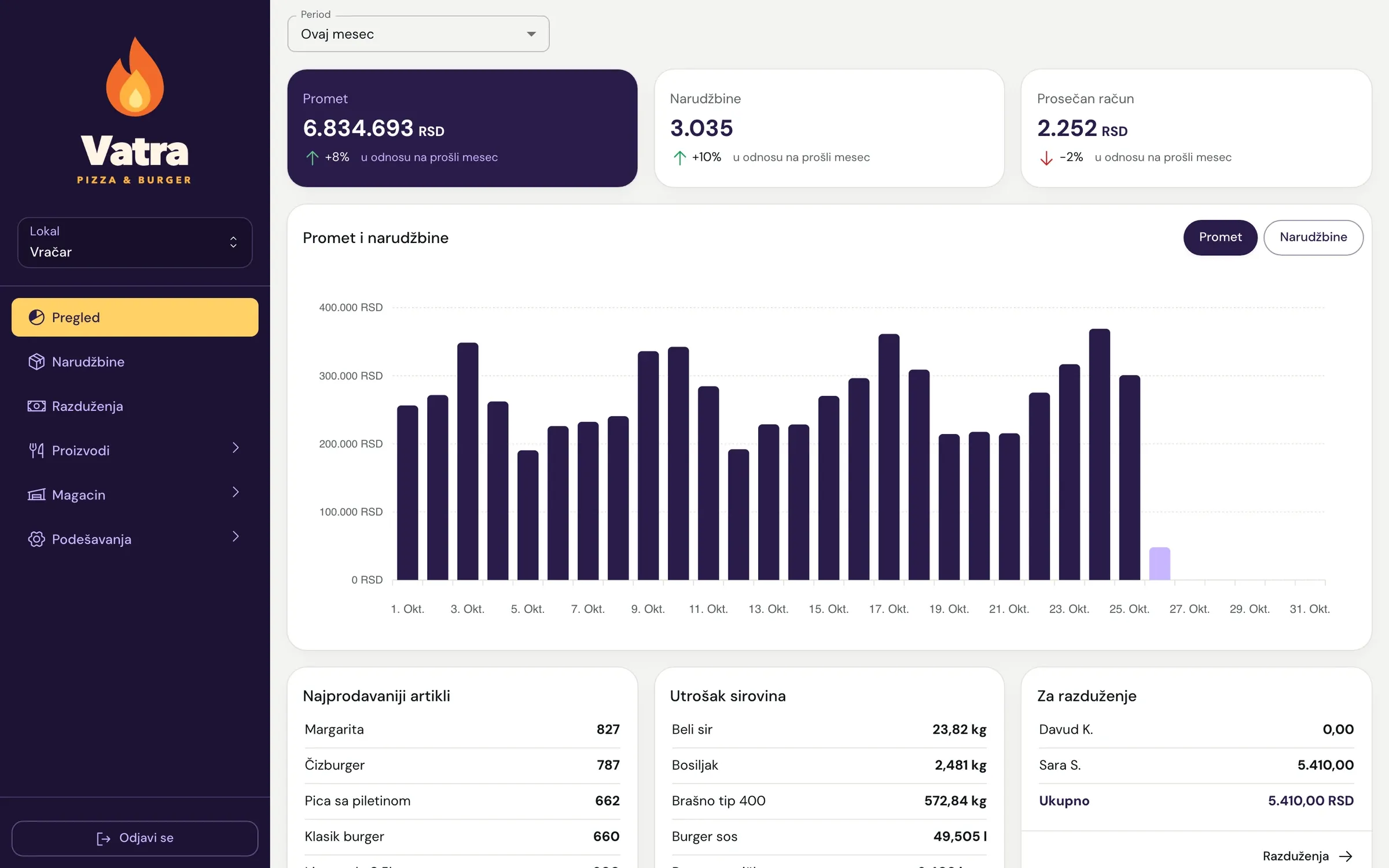Select the Promet summary card
This screenshot has height=868, width=1389.
click(462, 128)
